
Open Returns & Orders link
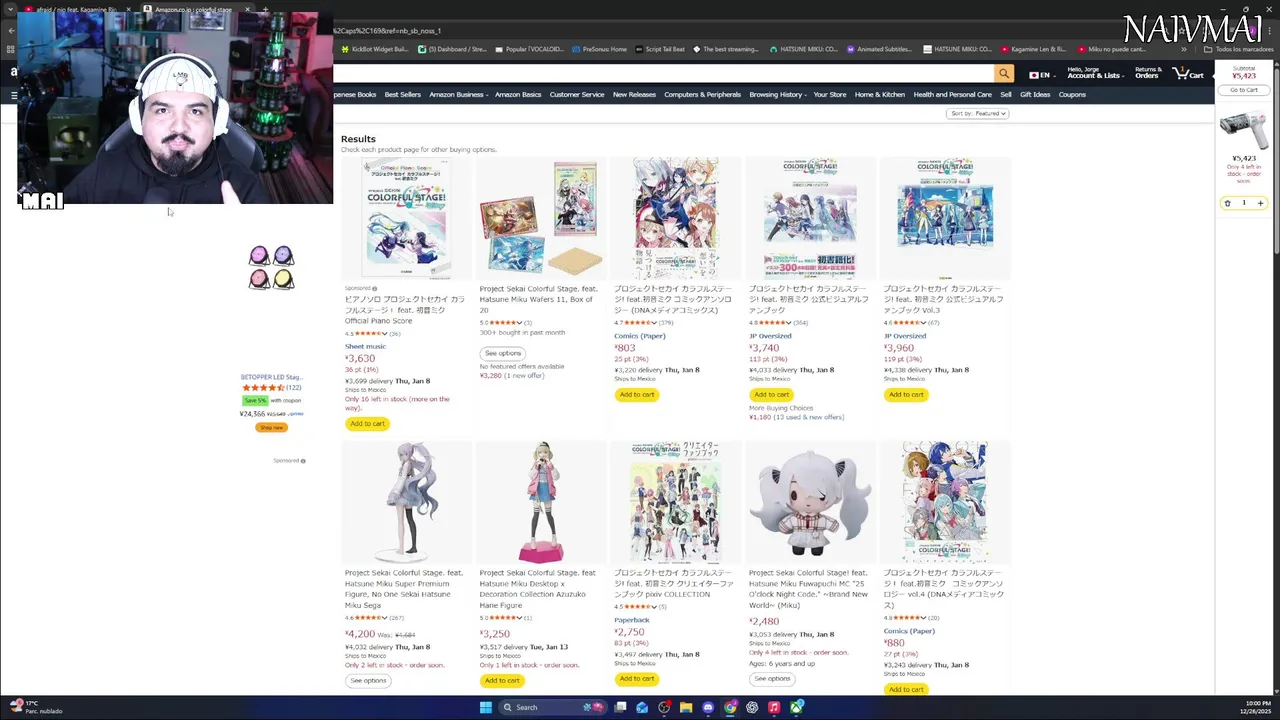click(x=1147, y=74)
